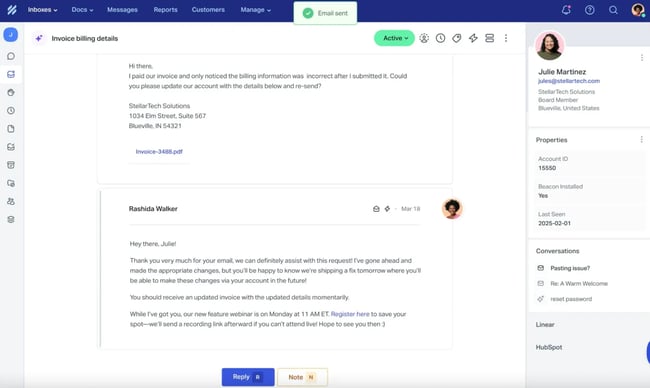Click the snooze clock icon in toolbar
650x388 pixels.
(440, 38)
